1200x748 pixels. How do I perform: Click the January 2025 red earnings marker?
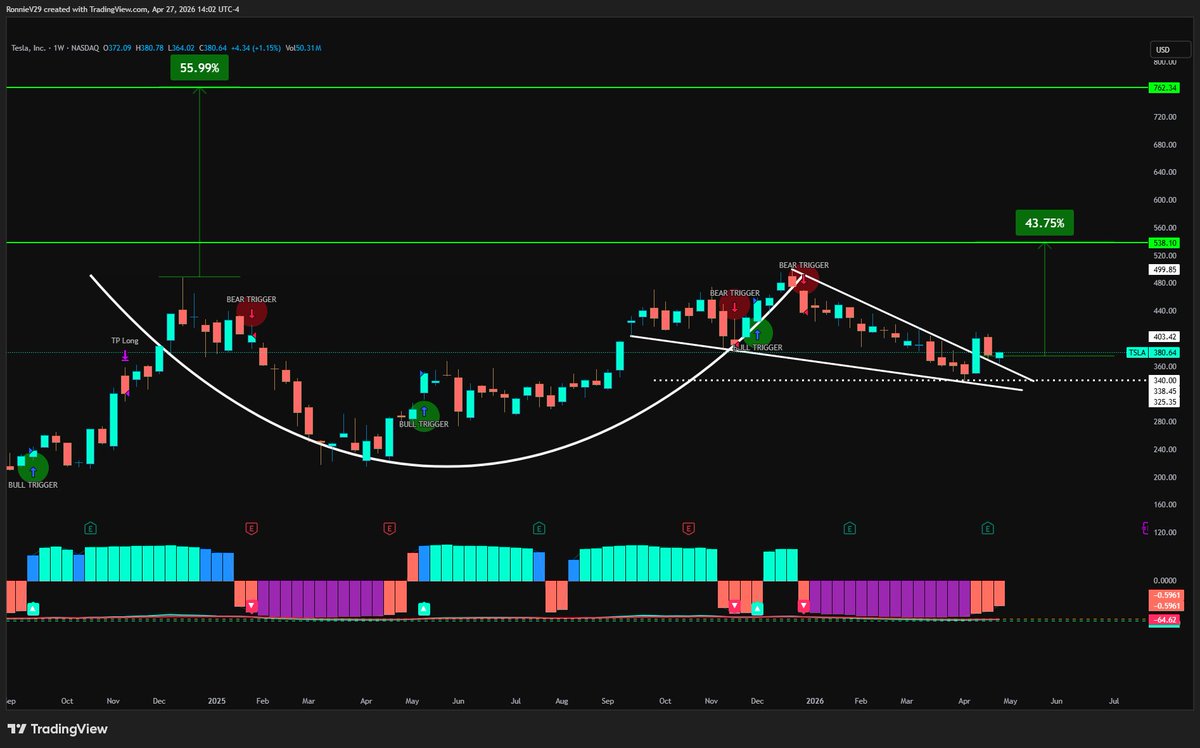[251, 526]
